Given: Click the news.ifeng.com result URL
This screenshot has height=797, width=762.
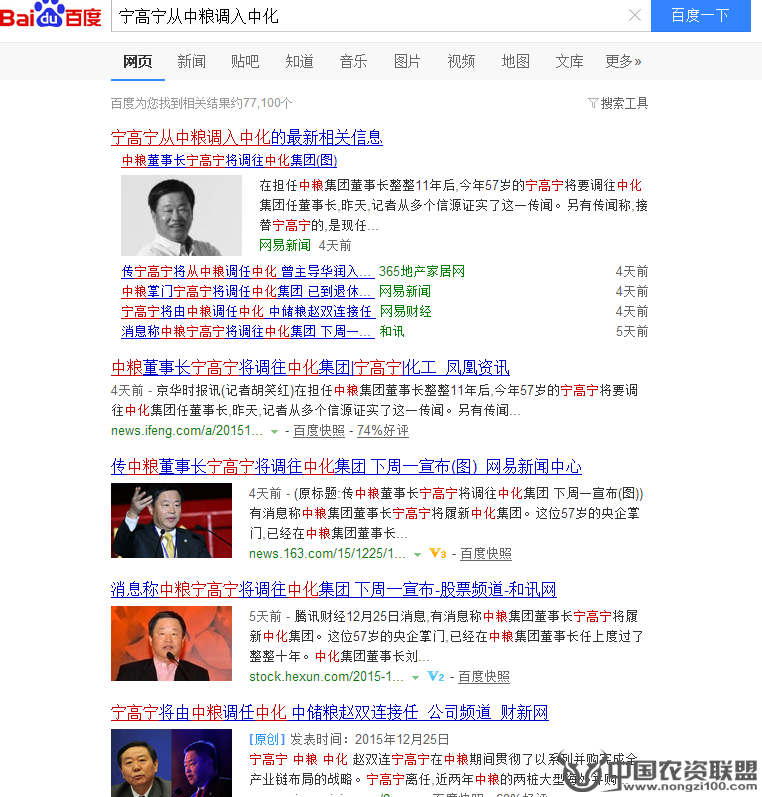Looking at the screenshot, I should [x=187, y=431].
